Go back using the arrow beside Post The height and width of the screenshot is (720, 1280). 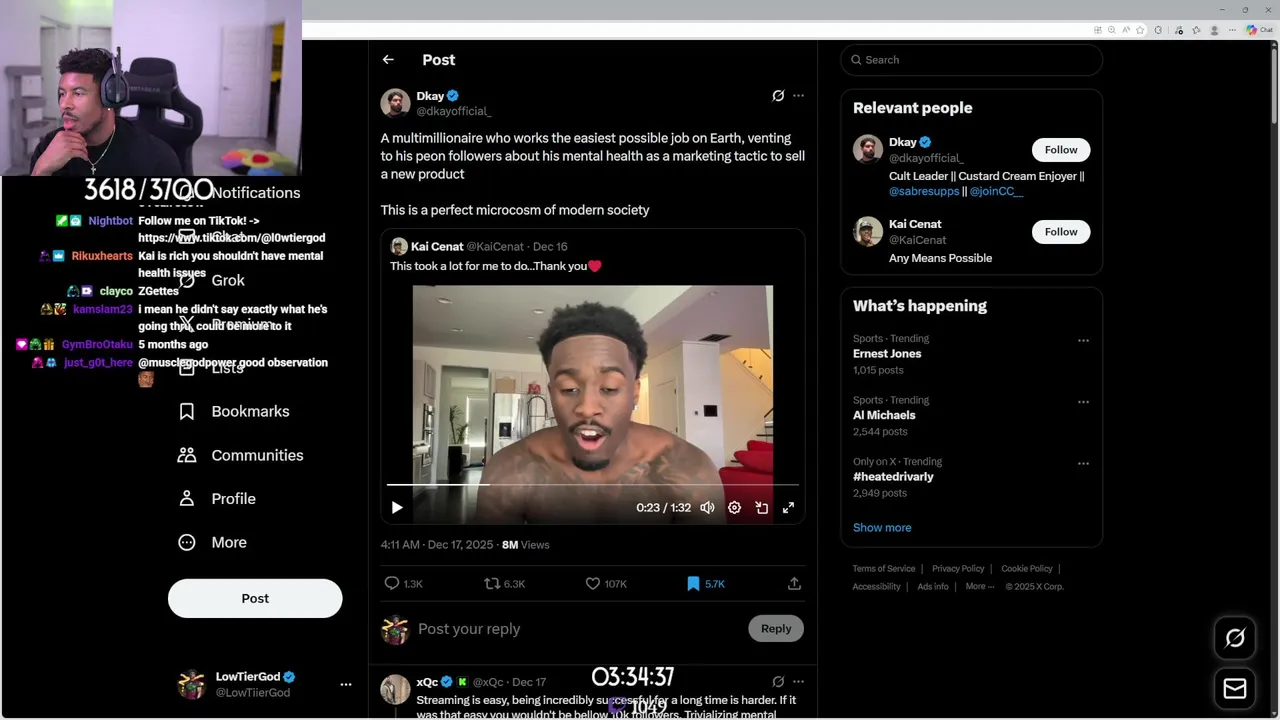click(388, 60)
